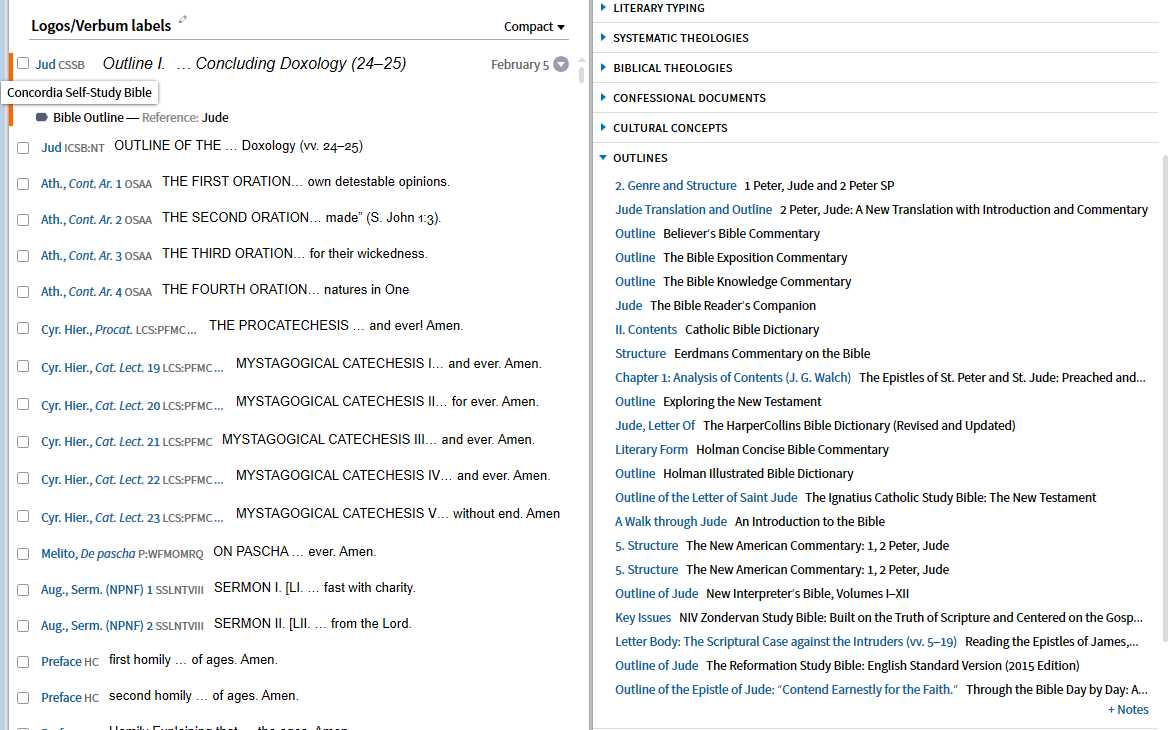Click the right panel vertical scrollbar
This screenshot has height=730, width=1173.
click(x=1165, y=398)
